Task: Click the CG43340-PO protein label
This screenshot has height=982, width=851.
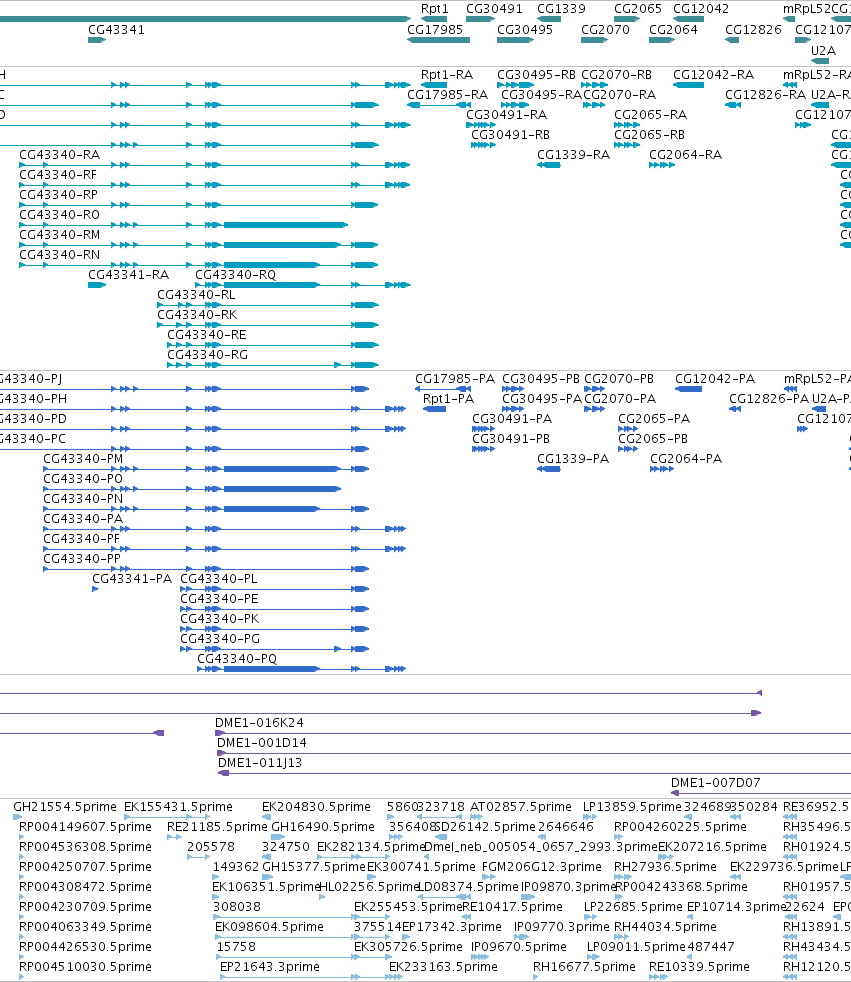Action: (83, 479)
